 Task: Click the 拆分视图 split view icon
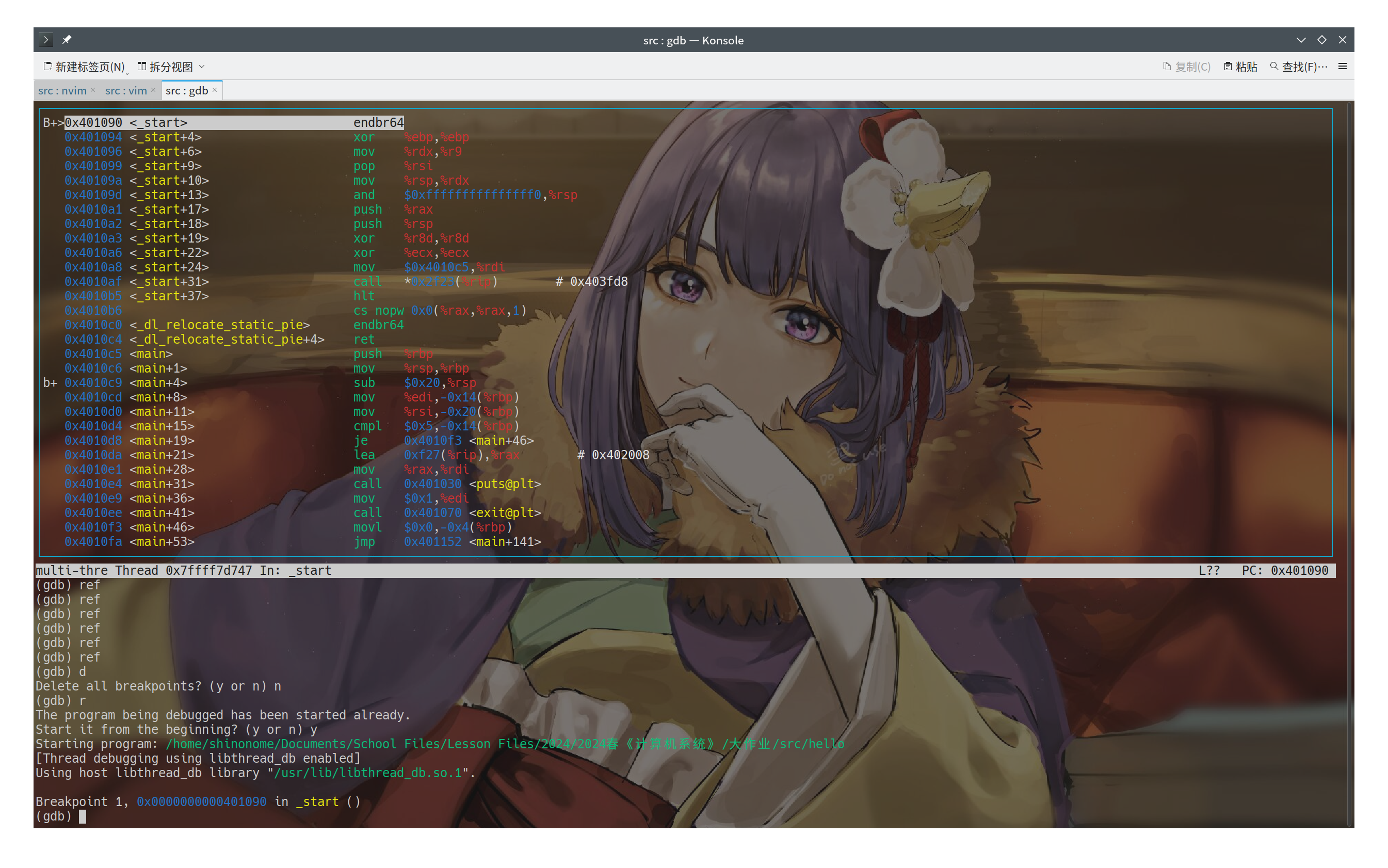click(x=142, y=67)
